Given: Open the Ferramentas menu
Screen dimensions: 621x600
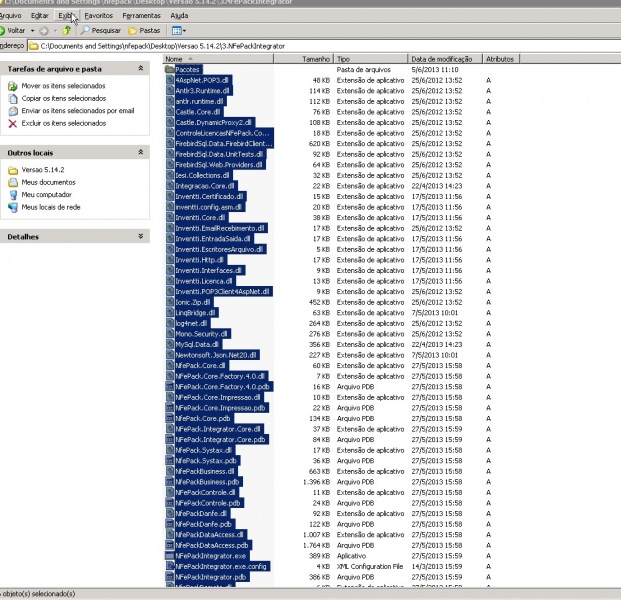Looking at the screenshot, I should pyautogui.click(x=141, y=16).
